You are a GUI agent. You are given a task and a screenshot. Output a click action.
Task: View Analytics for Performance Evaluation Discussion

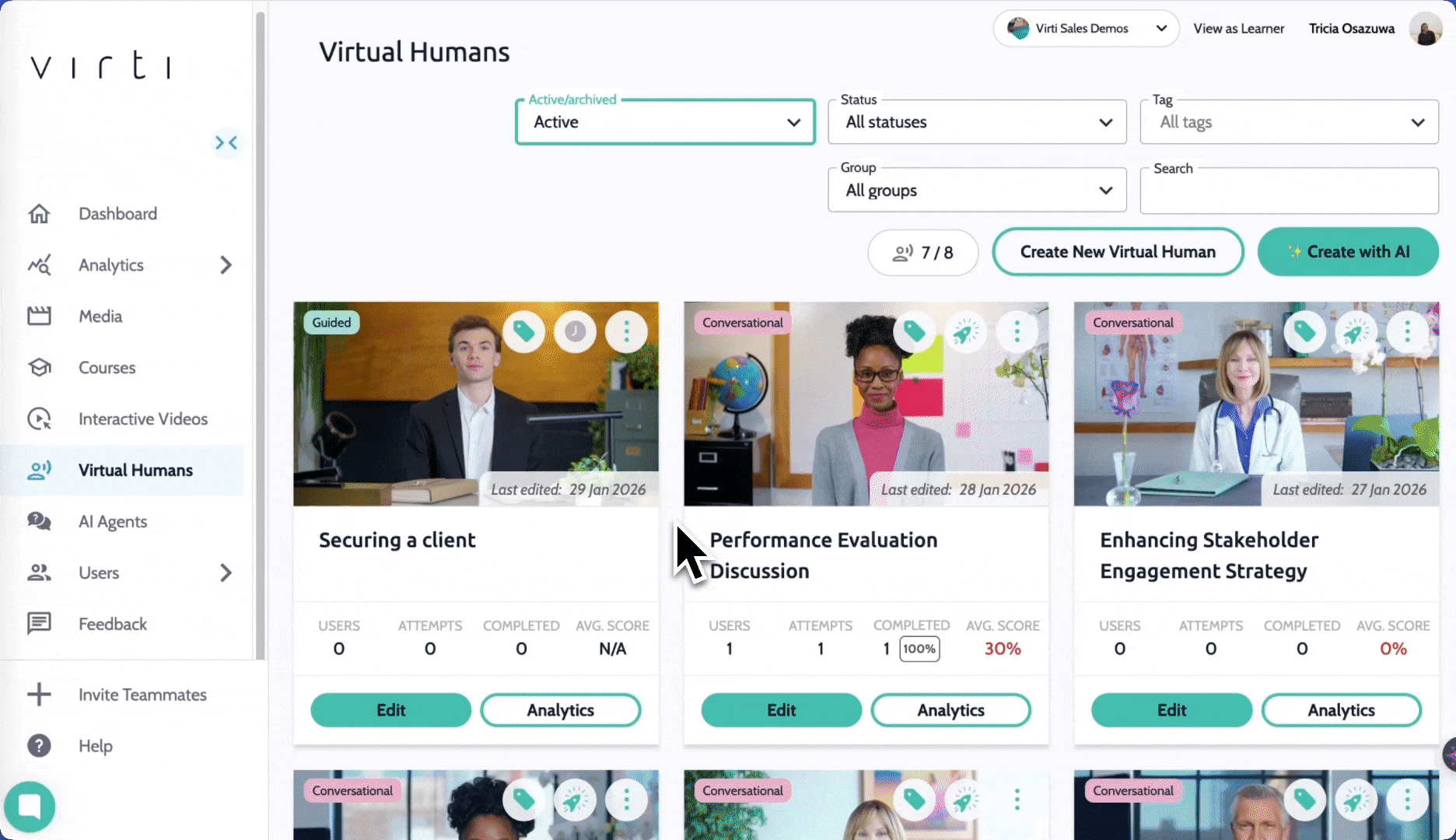[x=950, y=710]
